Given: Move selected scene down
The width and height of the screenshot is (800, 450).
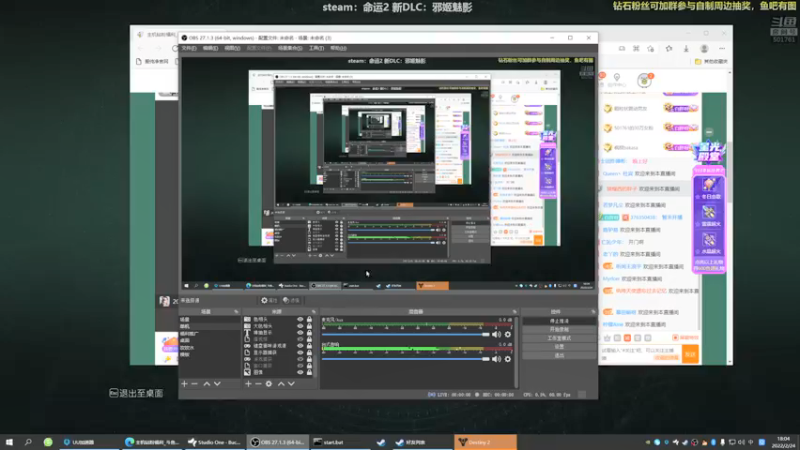Looking at the screenshot, I should coord(217,384).
